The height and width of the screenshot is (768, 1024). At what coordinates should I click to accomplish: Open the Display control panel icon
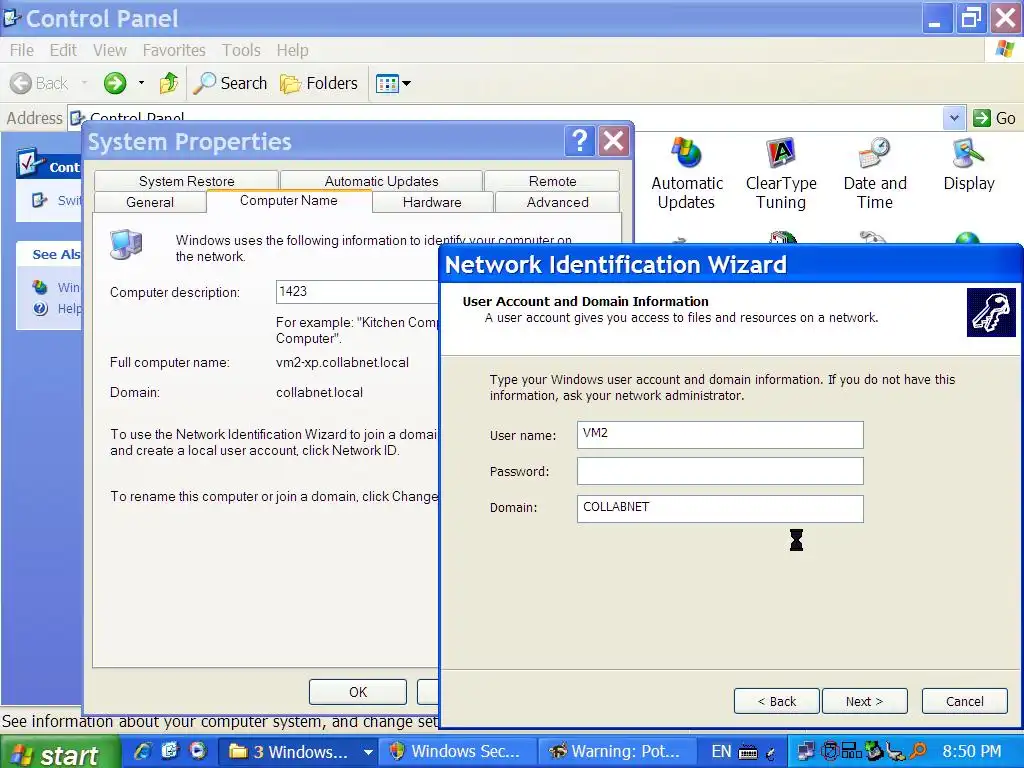968,165
